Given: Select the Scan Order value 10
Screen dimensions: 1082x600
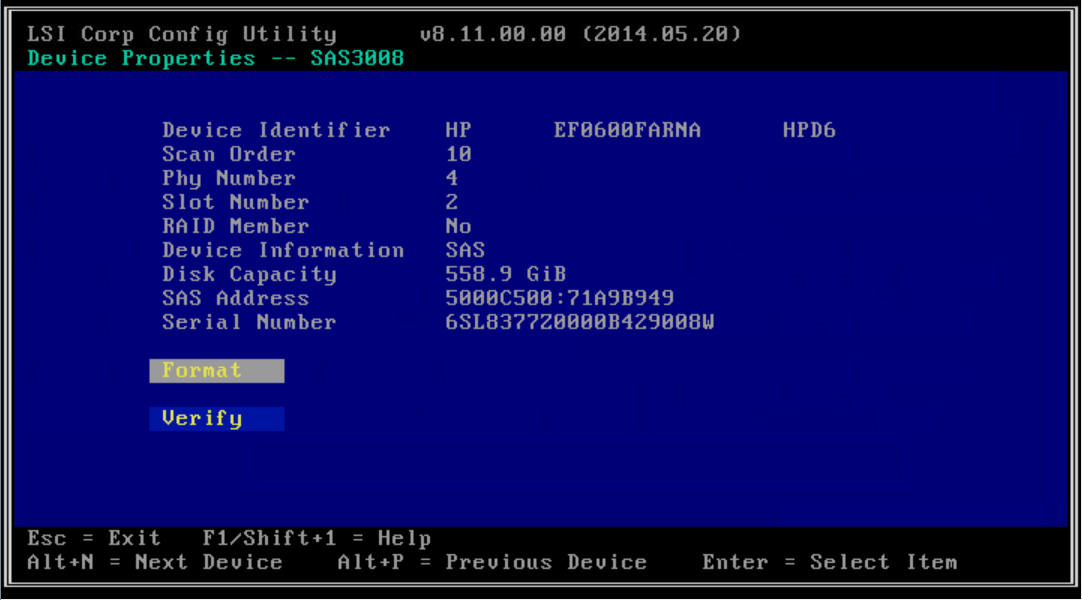Looking at the screenshot, I should (x=458, y=154).
